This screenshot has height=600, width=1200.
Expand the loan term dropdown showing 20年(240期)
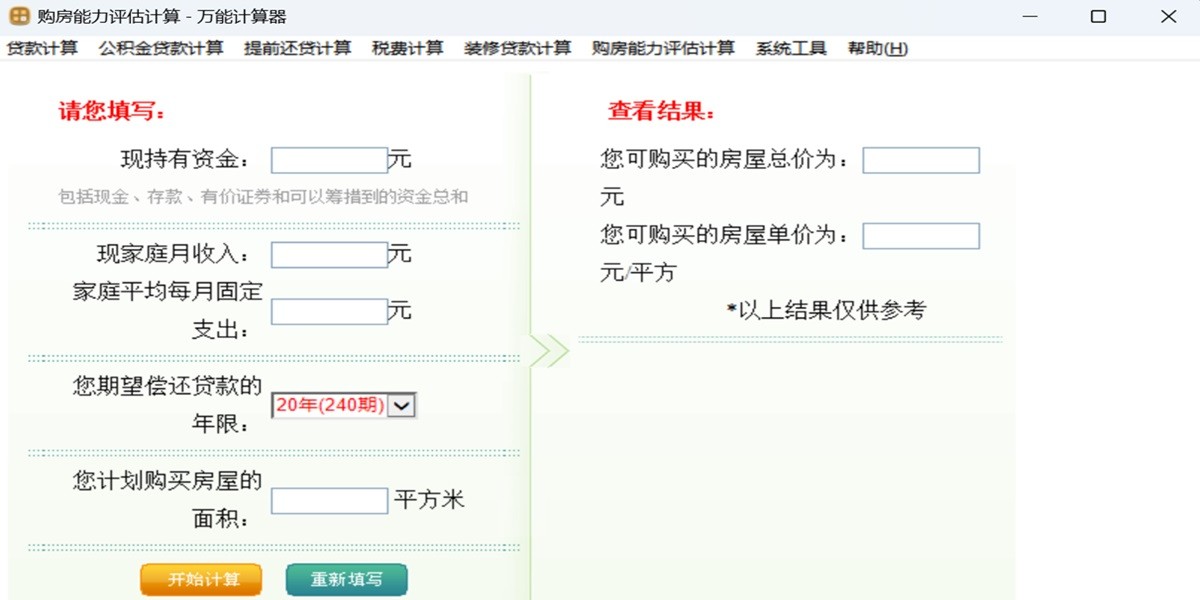point(401,405)
